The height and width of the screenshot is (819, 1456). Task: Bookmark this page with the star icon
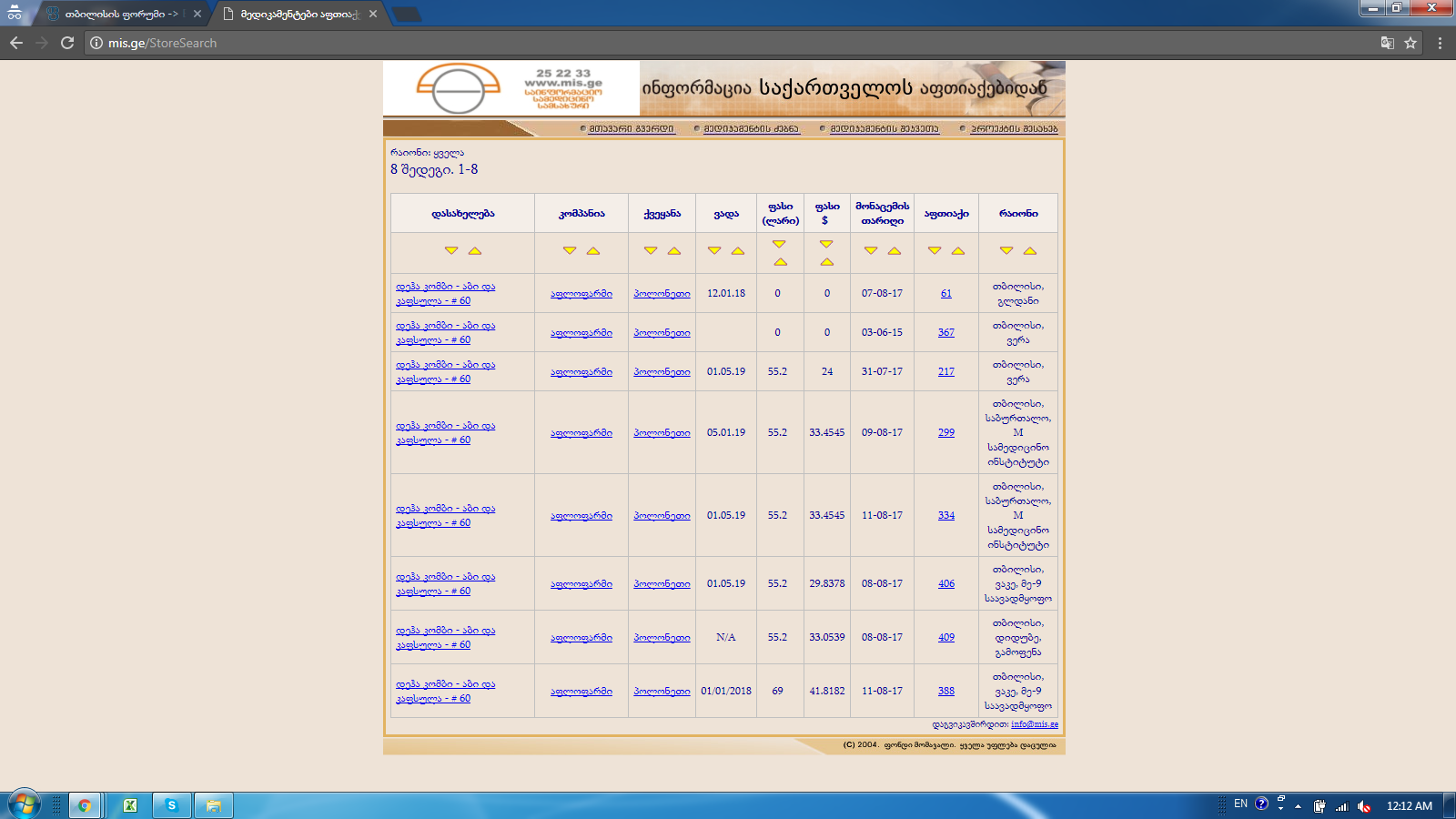coord(1410,43)
